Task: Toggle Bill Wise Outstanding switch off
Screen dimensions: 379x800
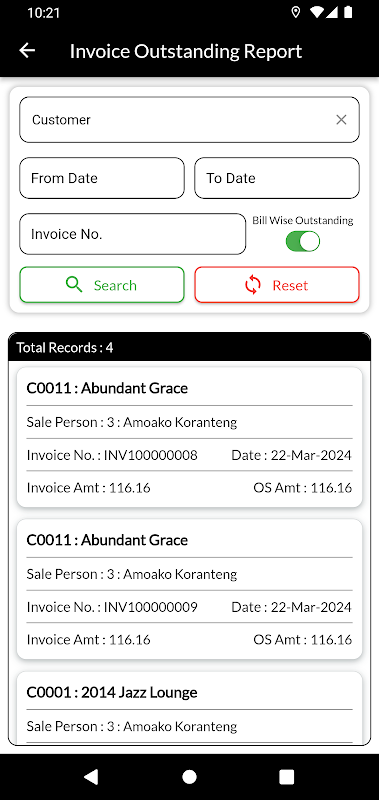Action: tap(303, 241)
